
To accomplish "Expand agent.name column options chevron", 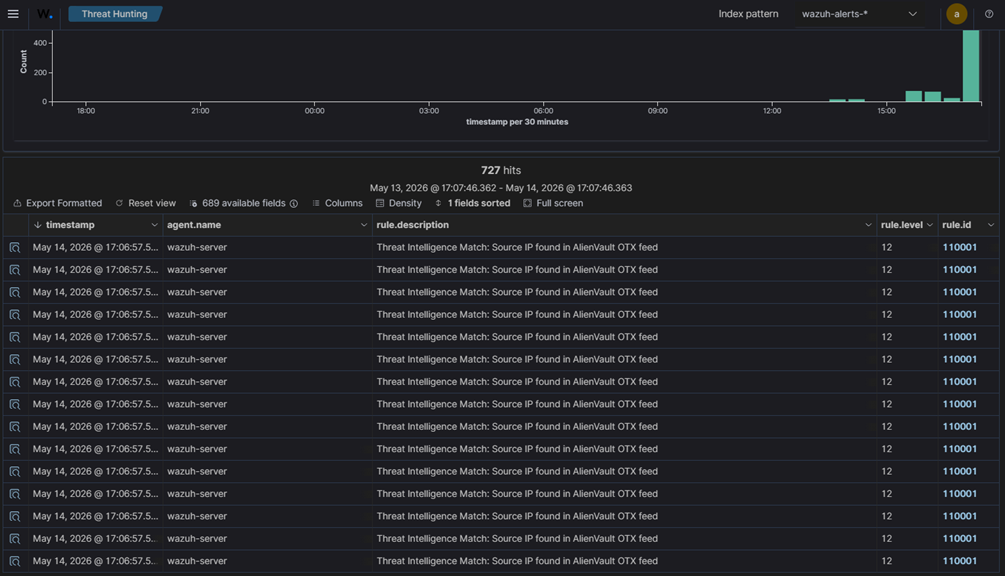I will (363, 225).
